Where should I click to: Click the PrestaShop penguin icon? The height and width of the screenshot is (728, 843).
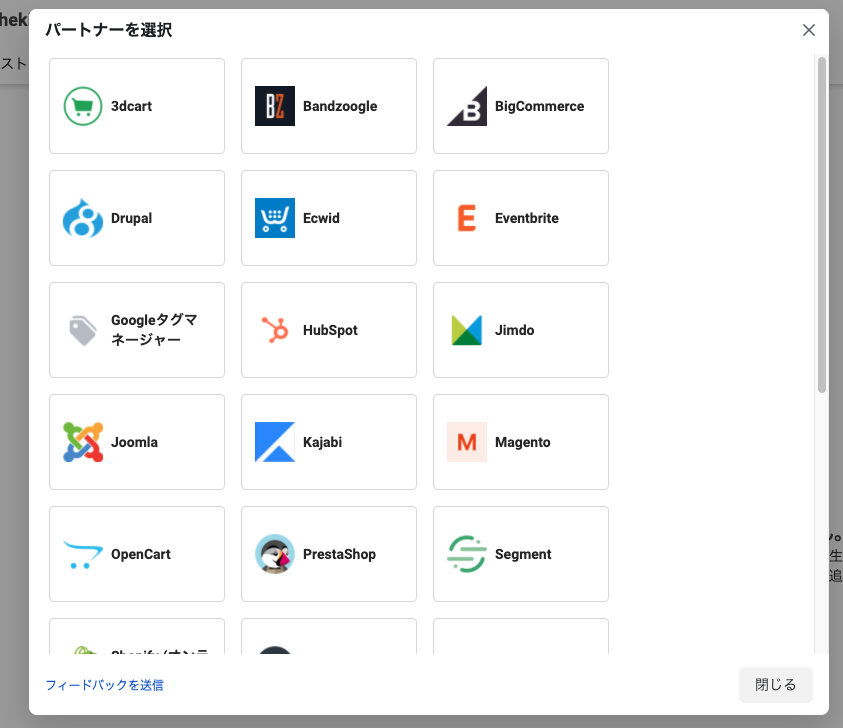click(275, 554)
